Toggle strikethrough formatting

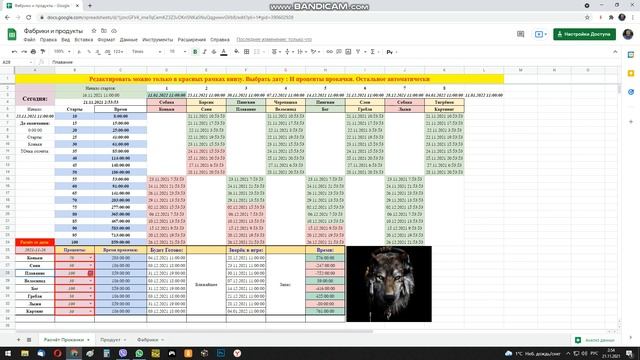pyautogui.click(x=214, y=52)
